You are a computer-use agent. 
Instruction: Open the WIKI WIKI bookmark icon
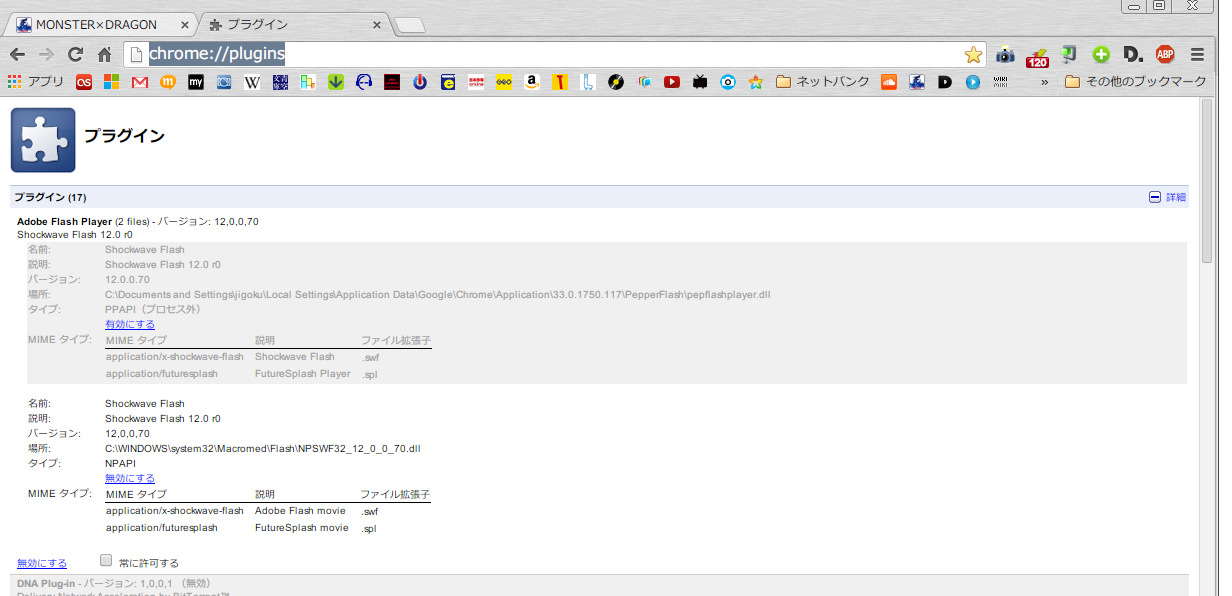(x=1000, y=82)
